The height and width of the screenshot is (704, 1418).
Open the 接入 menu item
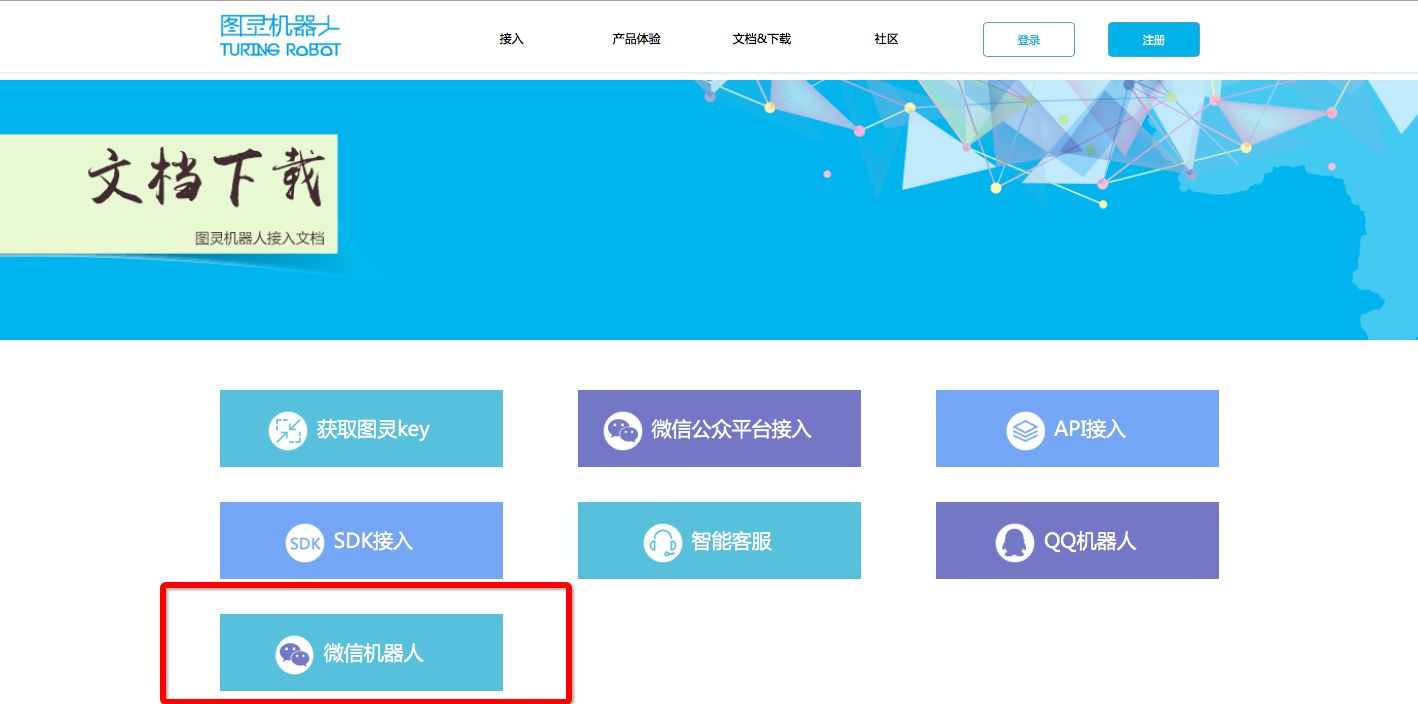pyautogui.click(x=511, y=39)
